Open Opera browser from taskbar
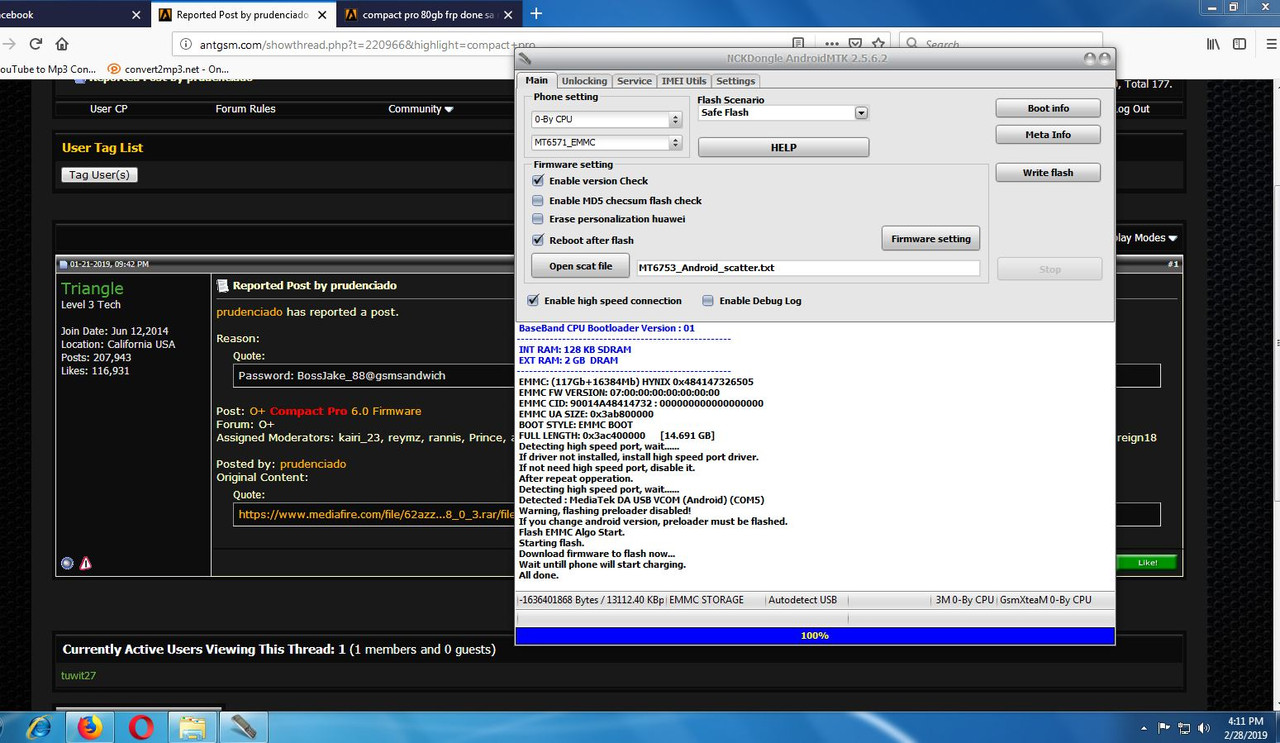This screenshot has width=1280, height=743. click(141, 727)
